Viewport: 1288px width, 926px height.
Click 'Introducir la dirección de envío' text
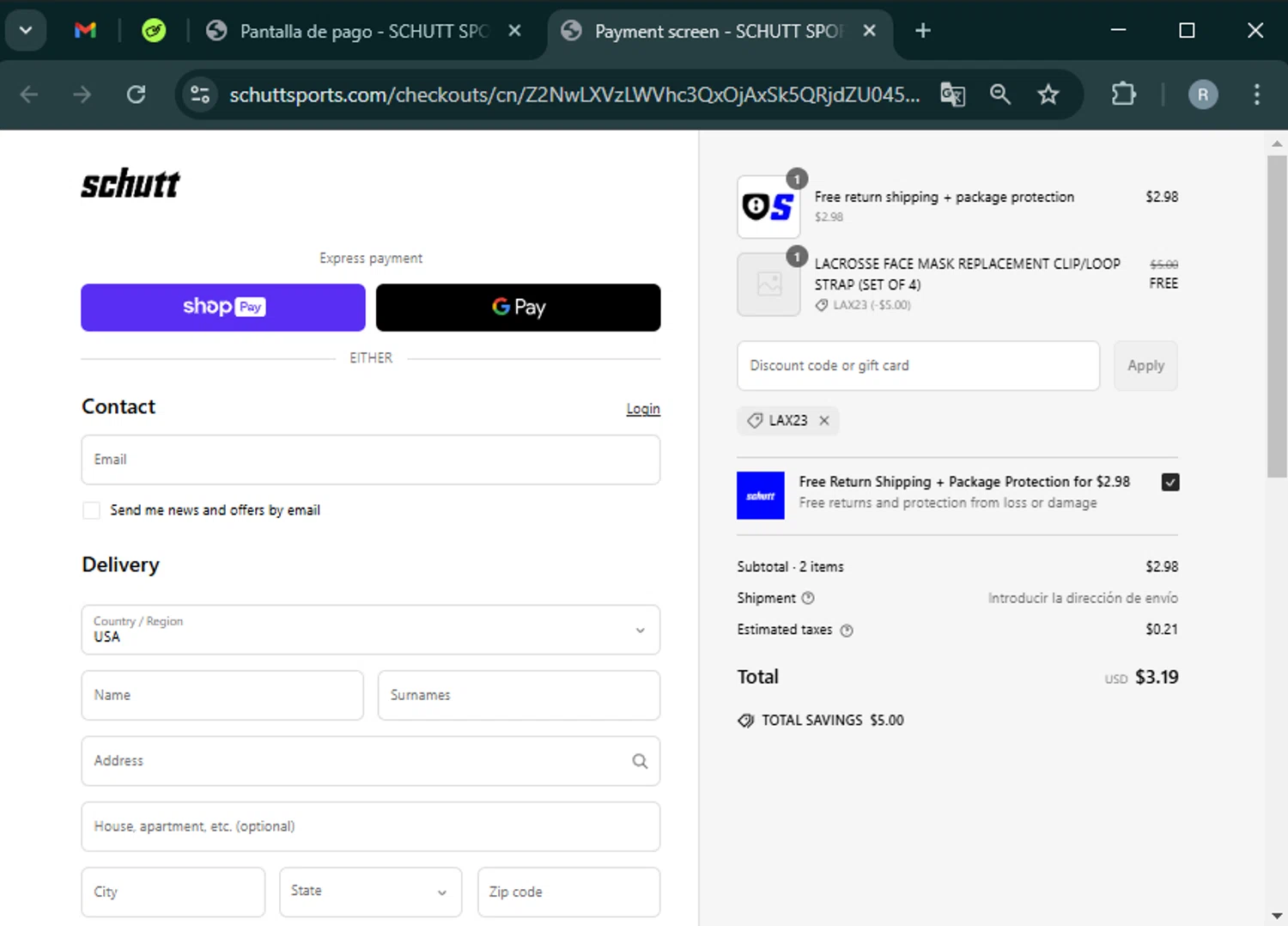point(1083,598)
